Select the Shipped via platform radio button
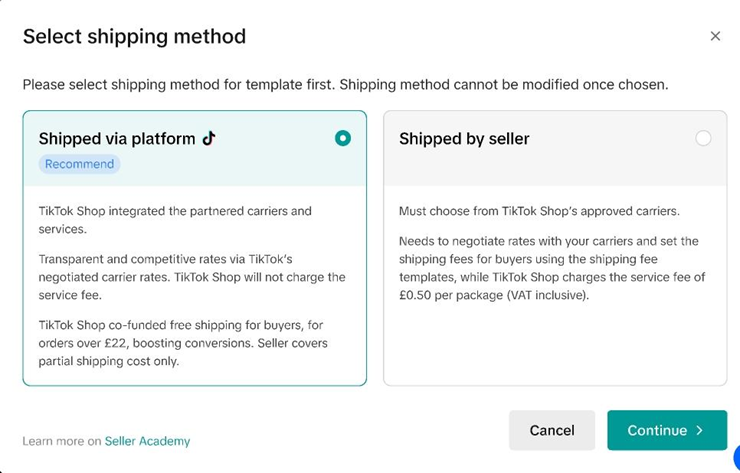The height and width of the screenshot is (473, 740). click(x=343, y=138)
